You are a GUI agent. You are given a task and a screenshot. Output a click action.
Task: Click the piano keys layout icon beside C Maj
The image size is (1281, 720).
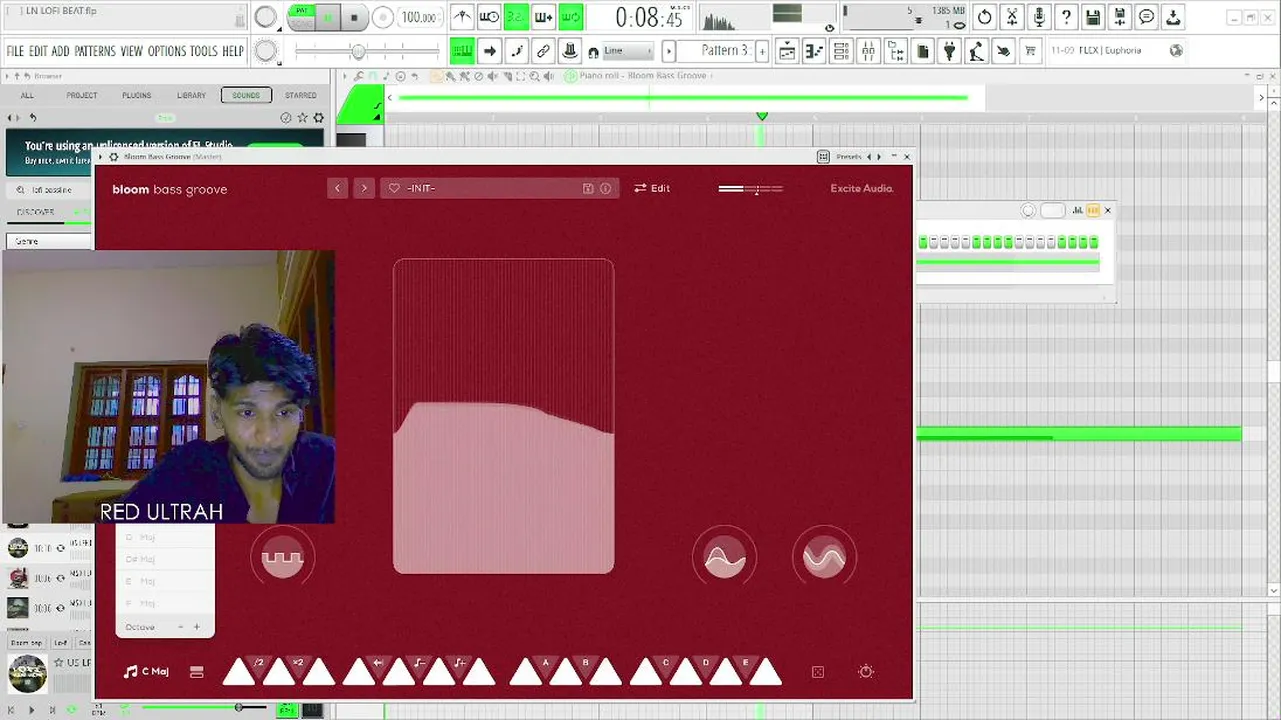196,672
